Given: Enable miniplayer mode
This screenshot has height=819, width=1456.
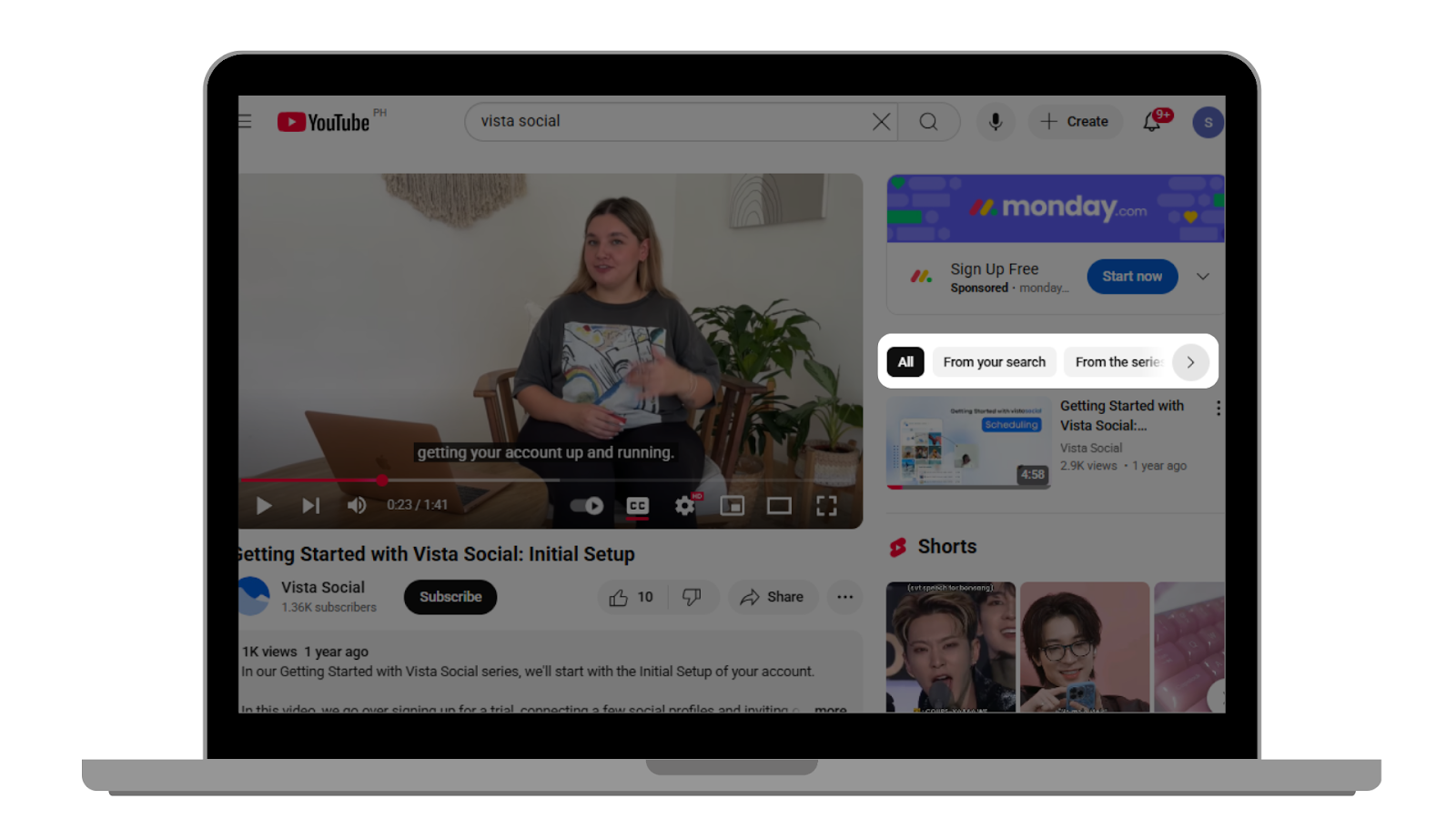Looking at the screenshot, I should pyautogui.click(x=733, y=505).
